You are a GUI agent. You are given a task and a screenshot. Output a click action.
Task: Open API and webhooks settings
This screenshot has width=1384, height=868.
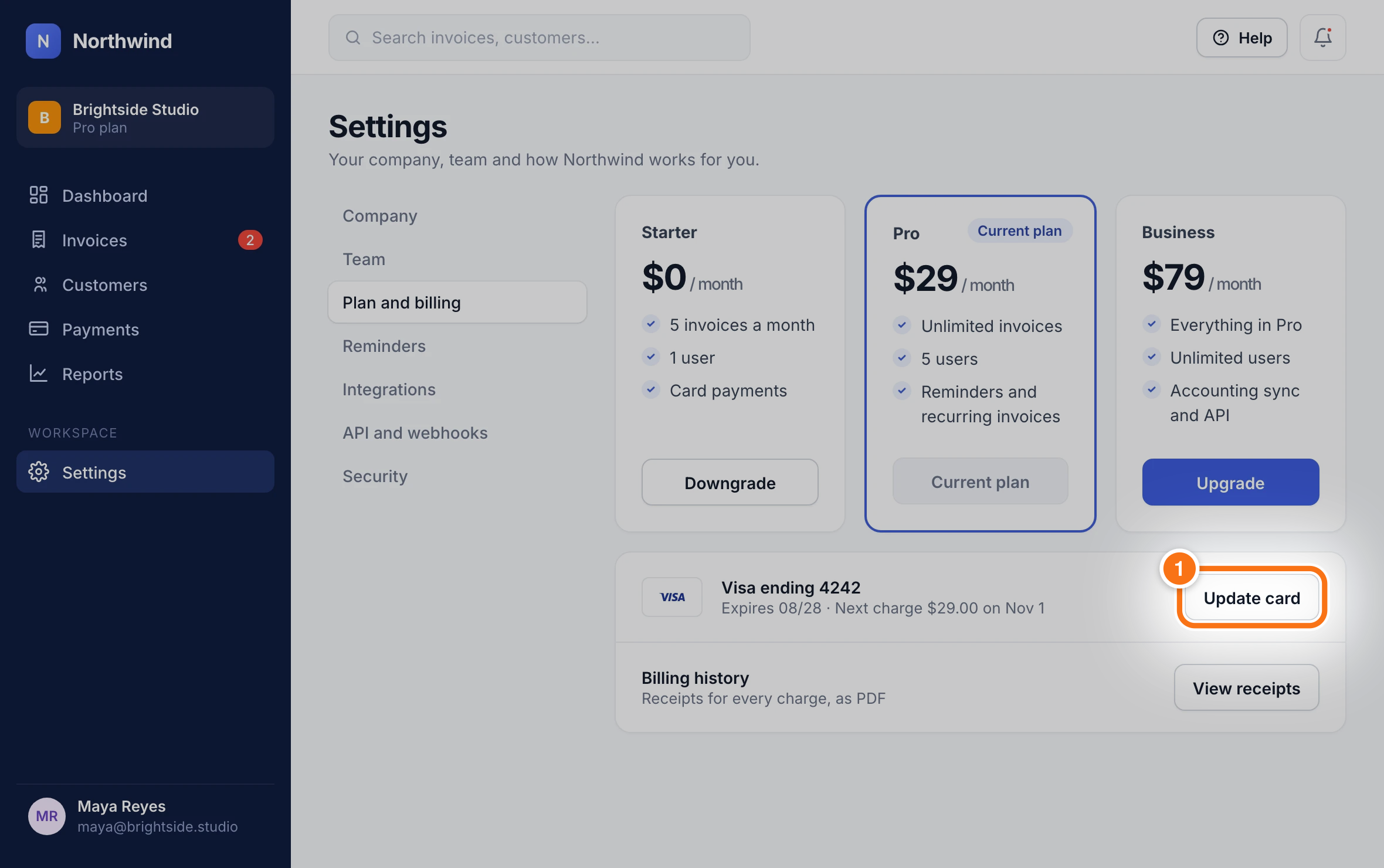457,433
